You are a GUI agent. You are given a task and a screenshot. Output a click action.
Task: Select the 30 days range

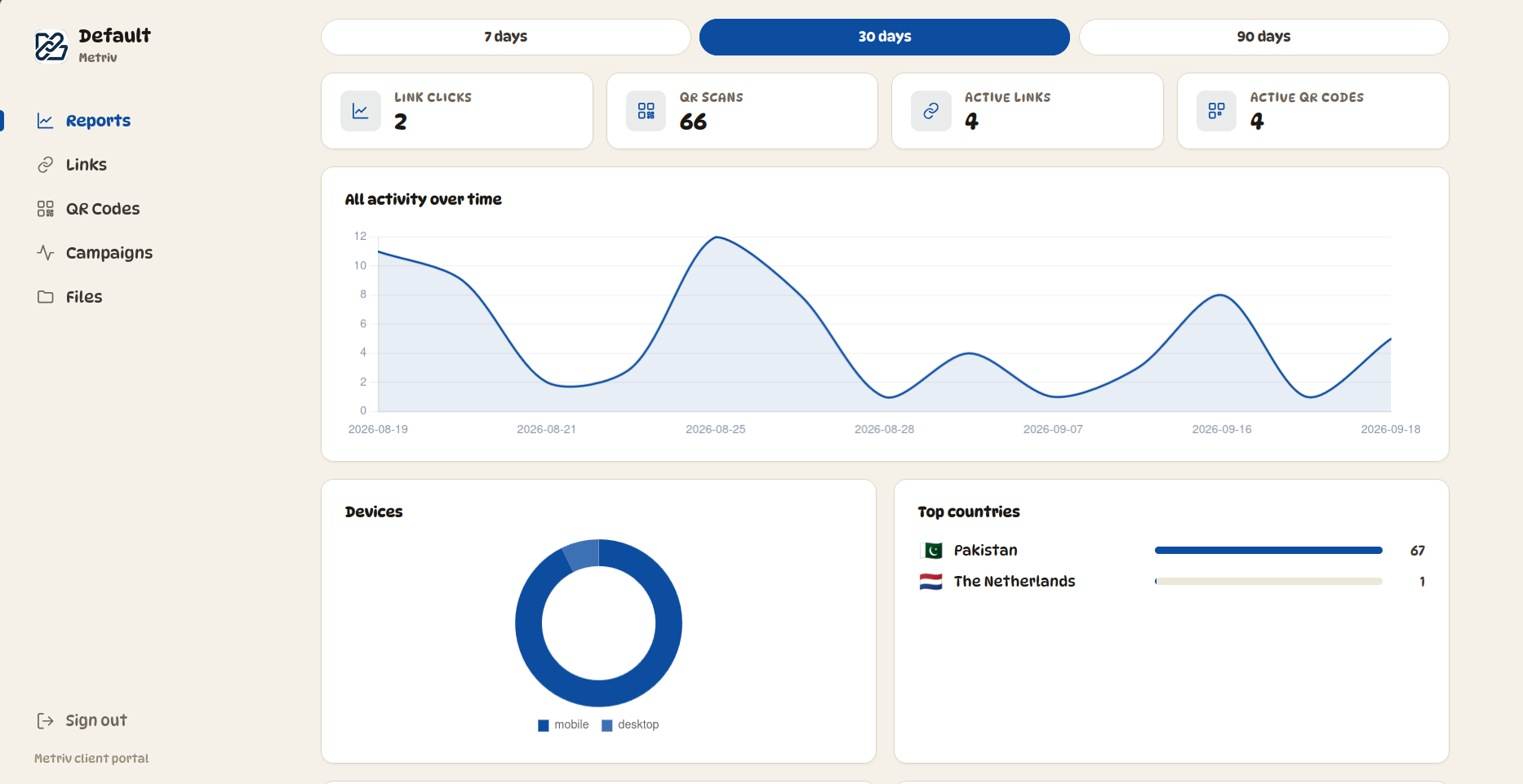885,37
